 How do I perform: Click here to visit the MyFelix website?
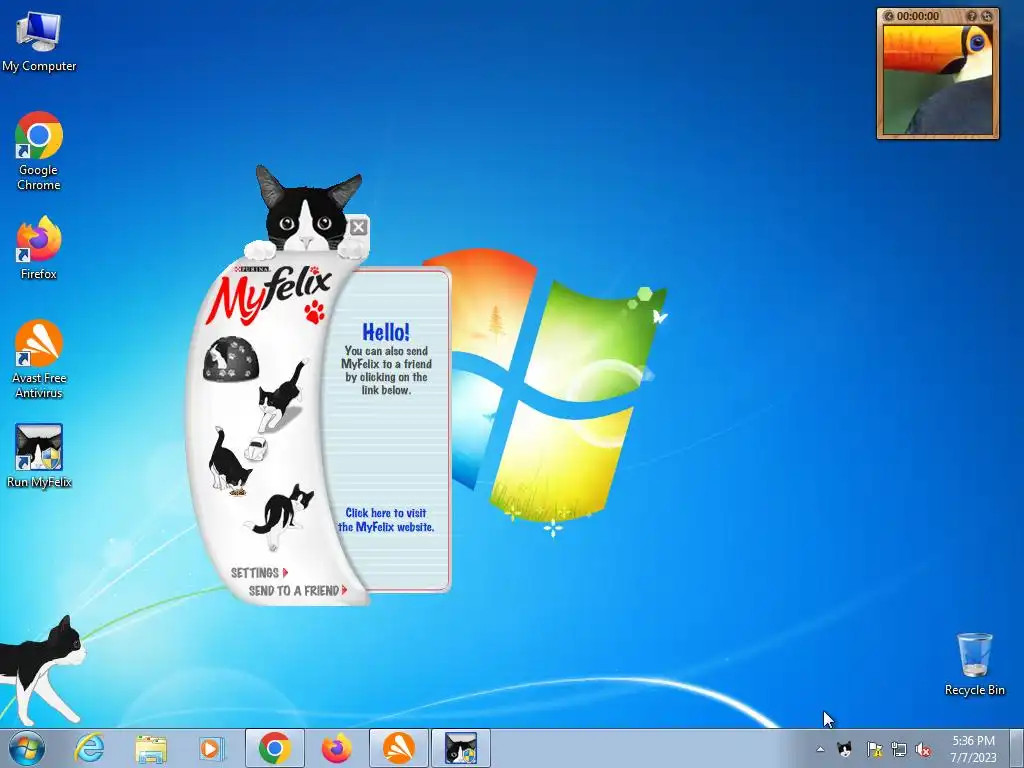tap(386, 520)
